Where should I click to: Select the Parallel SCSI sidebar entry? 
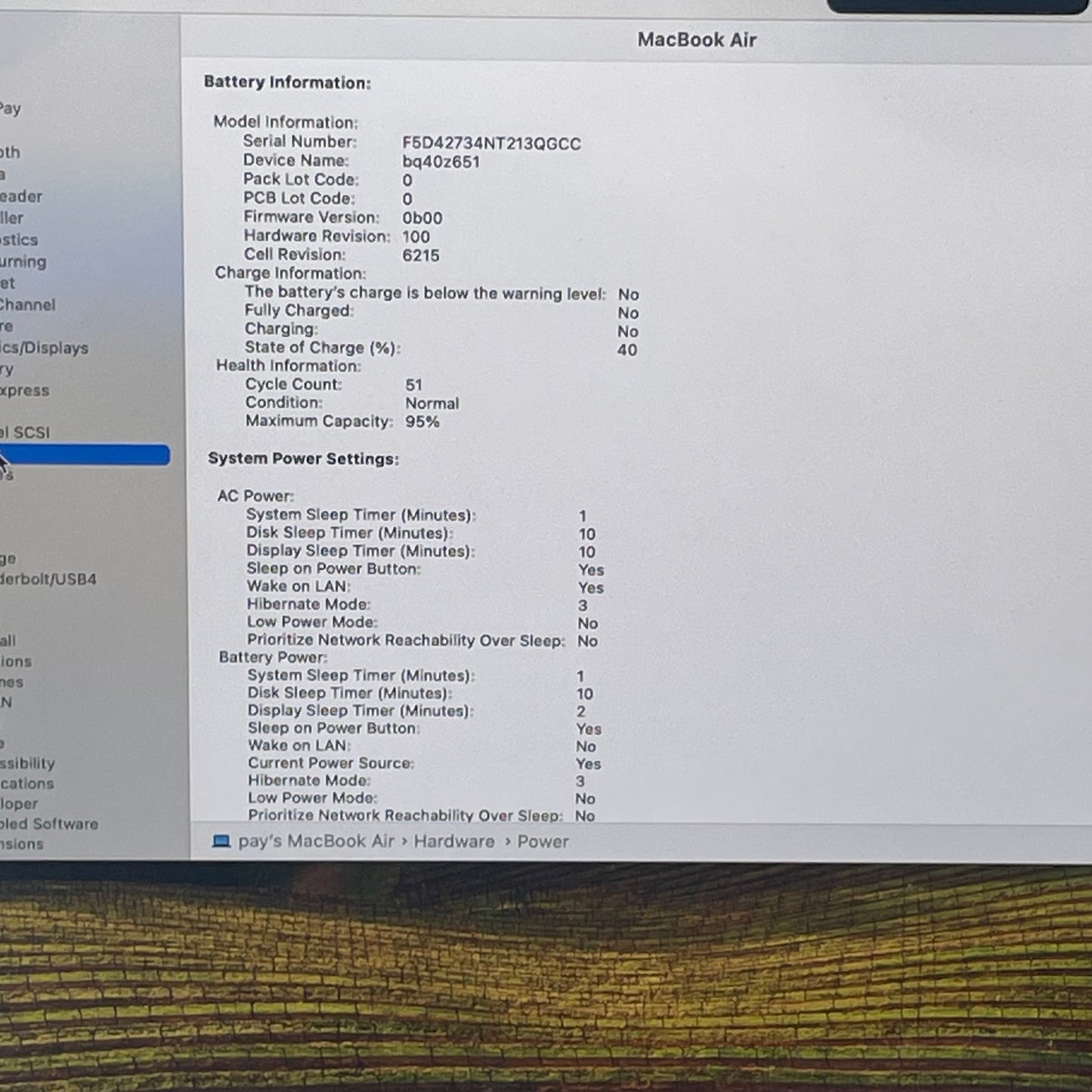[25, 432]
